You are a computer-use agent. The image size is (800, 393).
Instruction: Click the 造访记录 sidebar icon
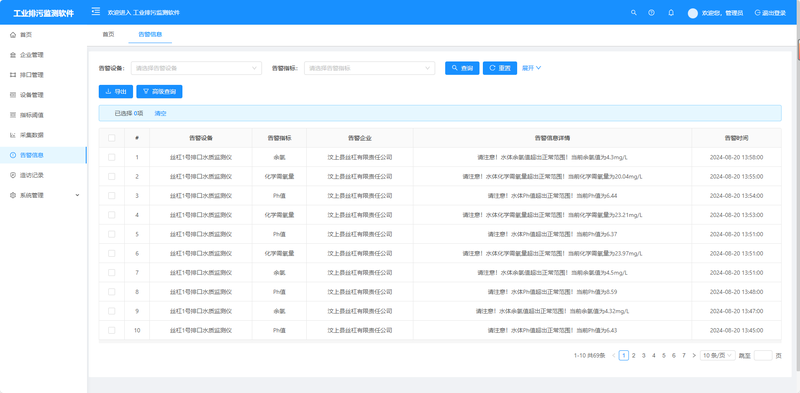[x=13, y=175]
